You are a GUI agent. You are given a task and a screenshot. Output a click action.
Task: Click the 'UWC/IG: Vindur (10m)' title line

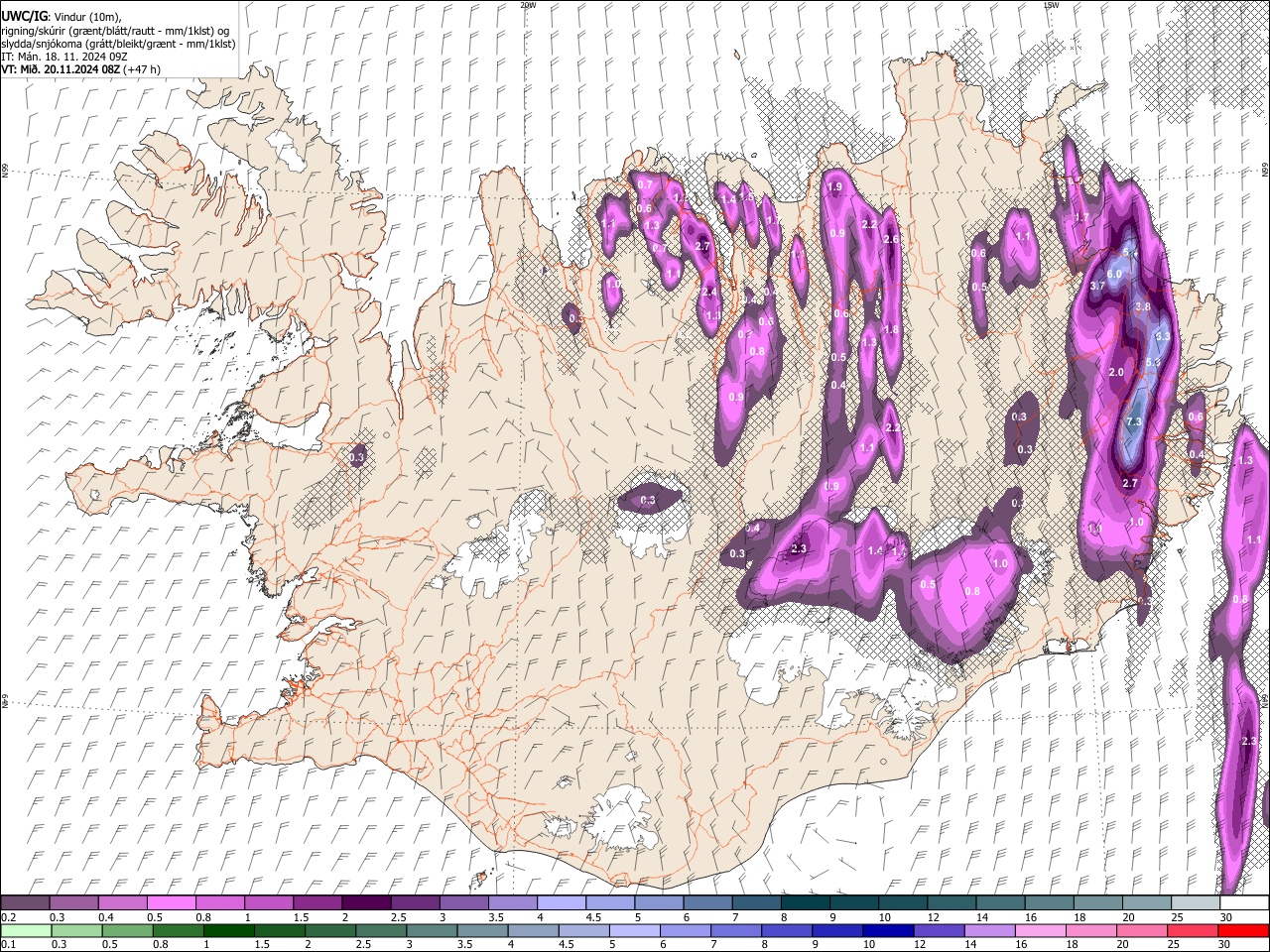click(61, 17)
